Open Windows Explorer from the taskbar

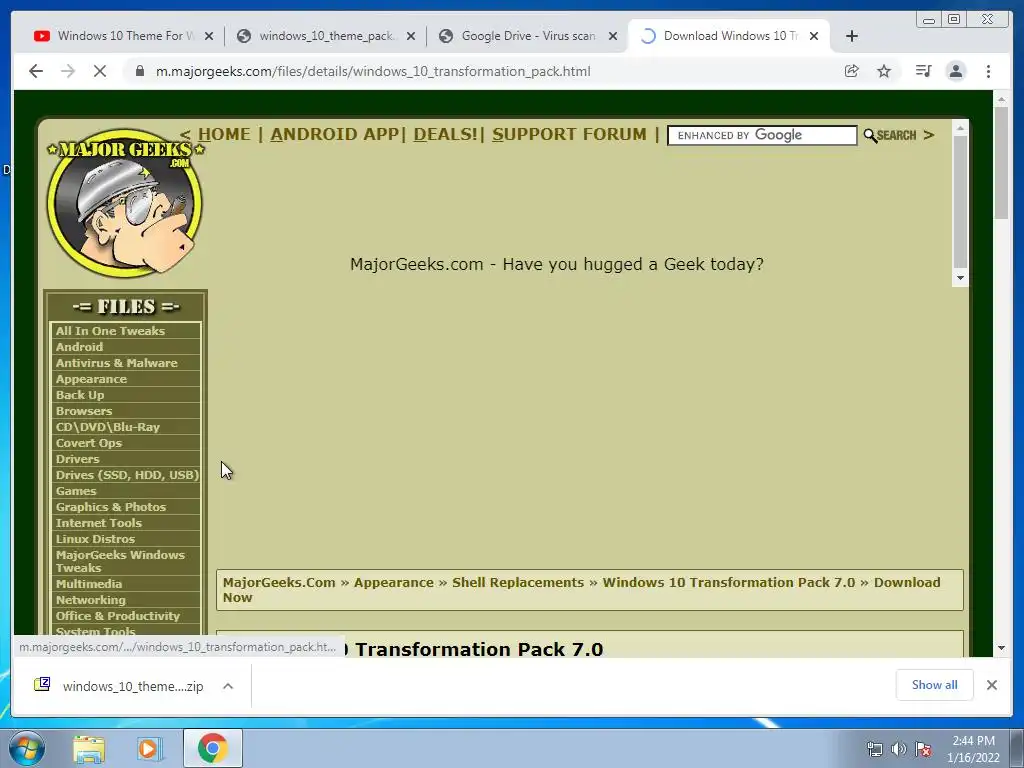pyautogui.click(x=89, y=749)
